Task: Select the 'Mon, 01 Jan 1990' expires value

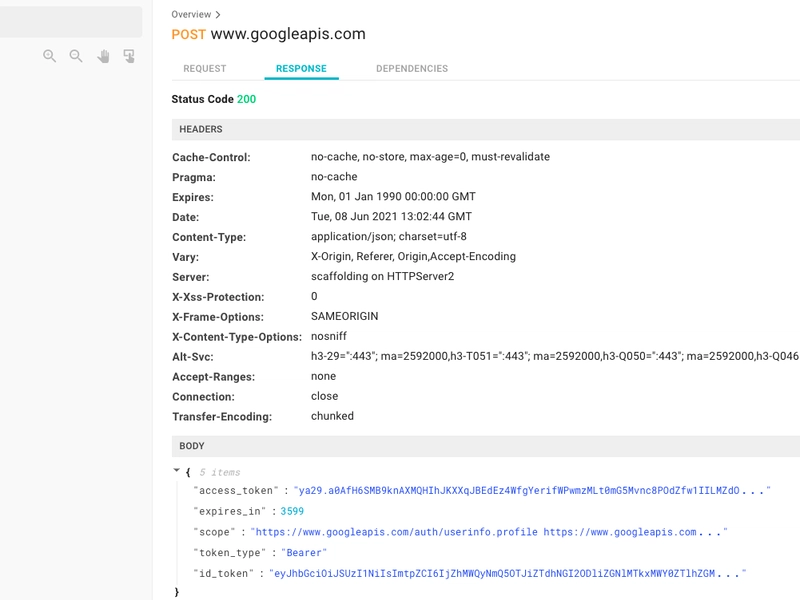Action: click(393, 196)
